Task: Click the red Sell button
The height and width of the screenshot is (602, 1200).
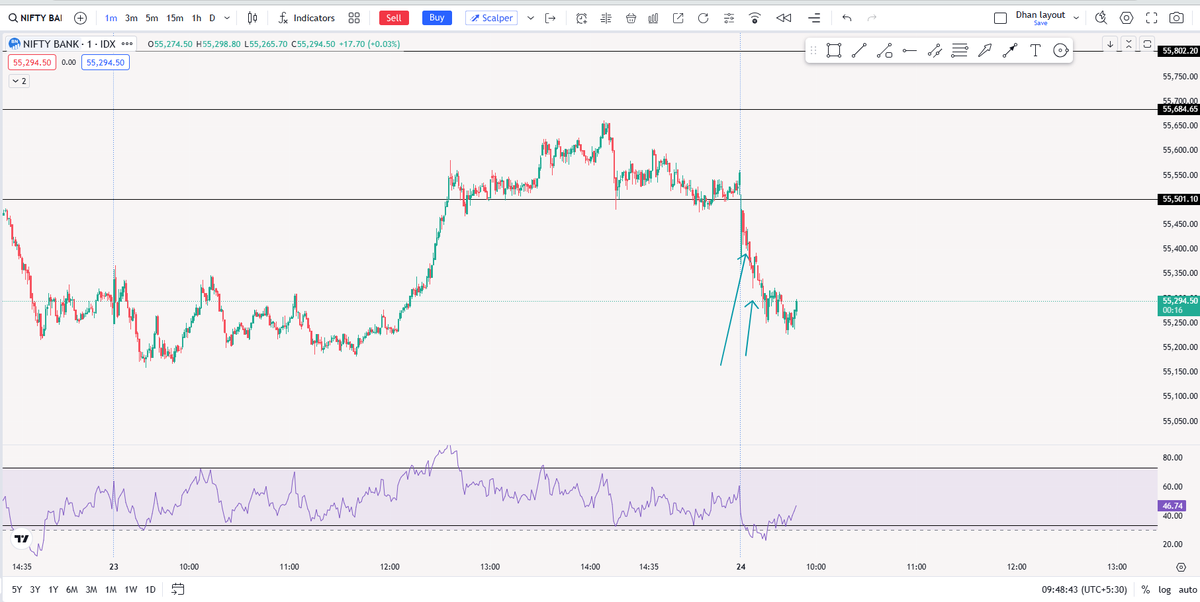Action: pyautogui.click(x=394, y=18)
